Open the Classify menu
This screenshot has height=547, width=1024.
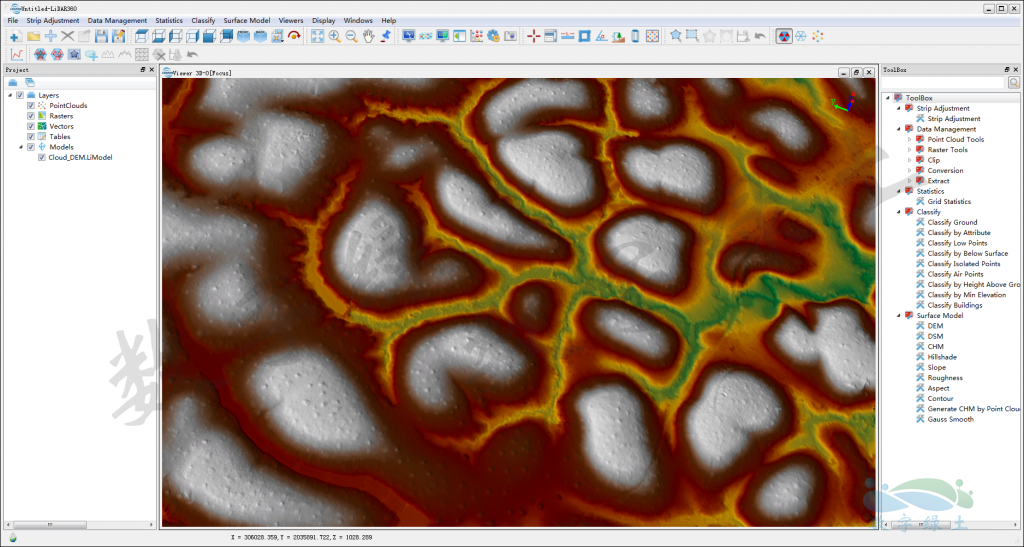tap(203, 20)
